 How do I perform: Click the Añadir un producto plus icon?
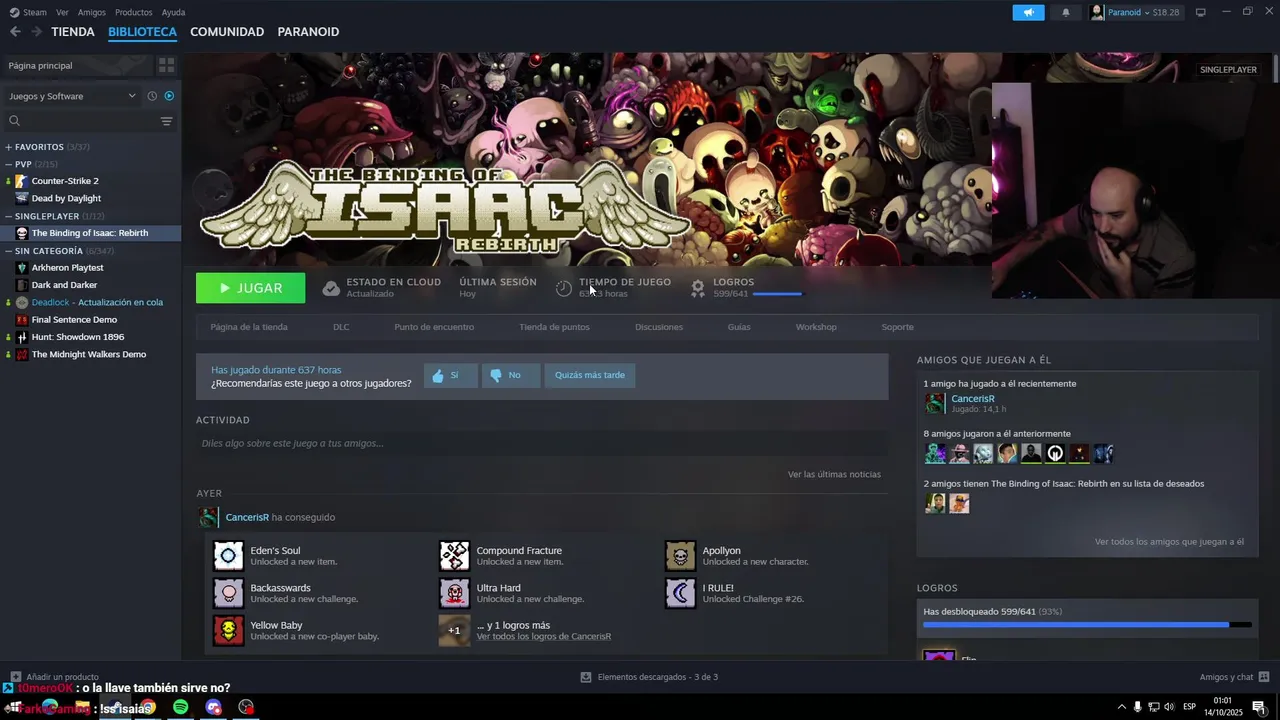(x=15, y=677)
